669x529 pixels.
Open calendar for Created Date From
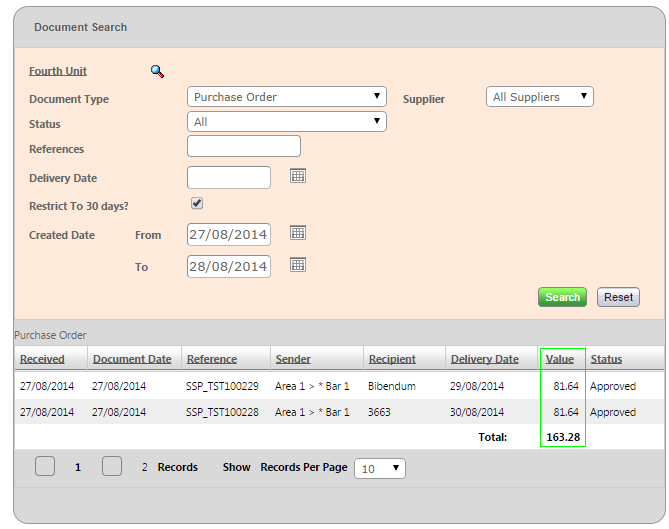[297, 233]
